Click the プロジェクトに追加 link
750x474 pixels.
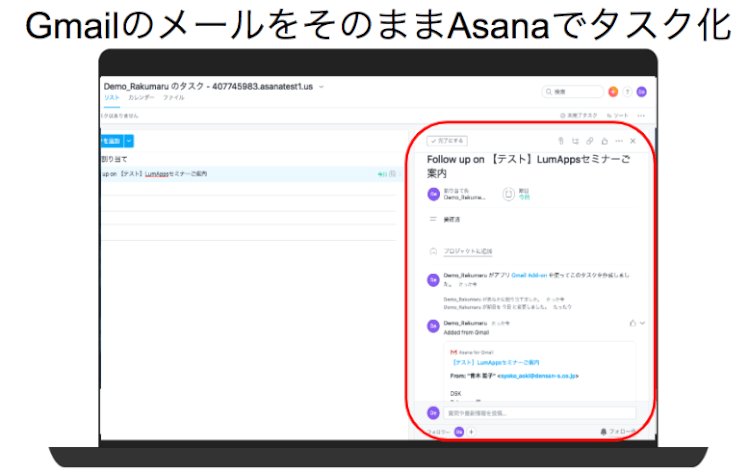point(468,251)
